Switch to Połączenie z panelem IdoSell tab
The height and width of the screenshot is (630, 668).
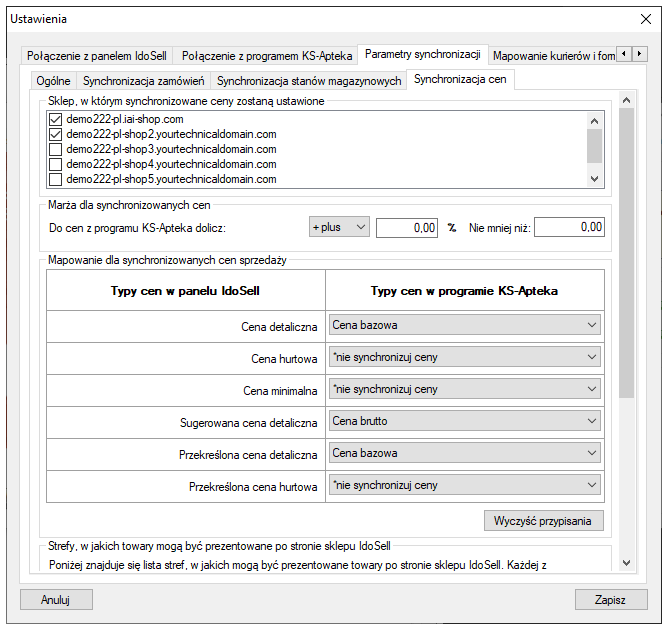(96, 55)
